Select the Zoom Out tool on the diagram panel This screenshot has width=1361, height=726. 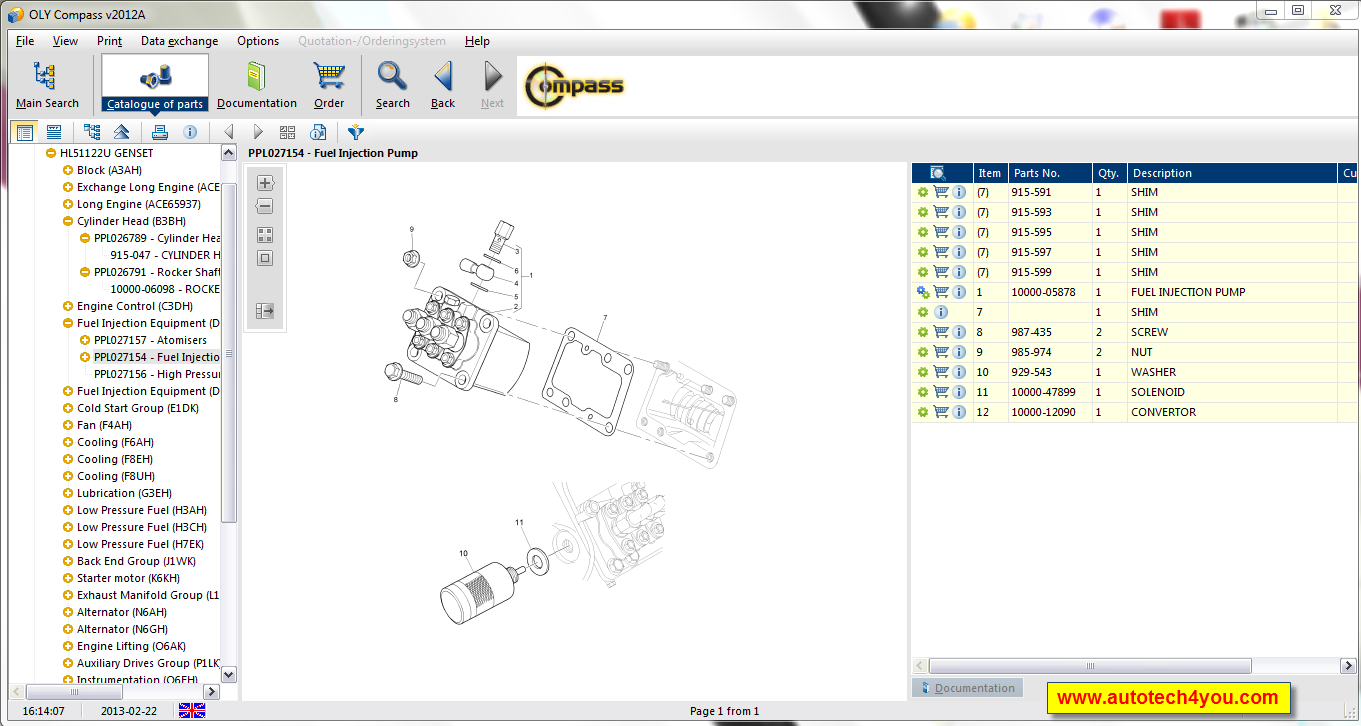click(264, 206)
